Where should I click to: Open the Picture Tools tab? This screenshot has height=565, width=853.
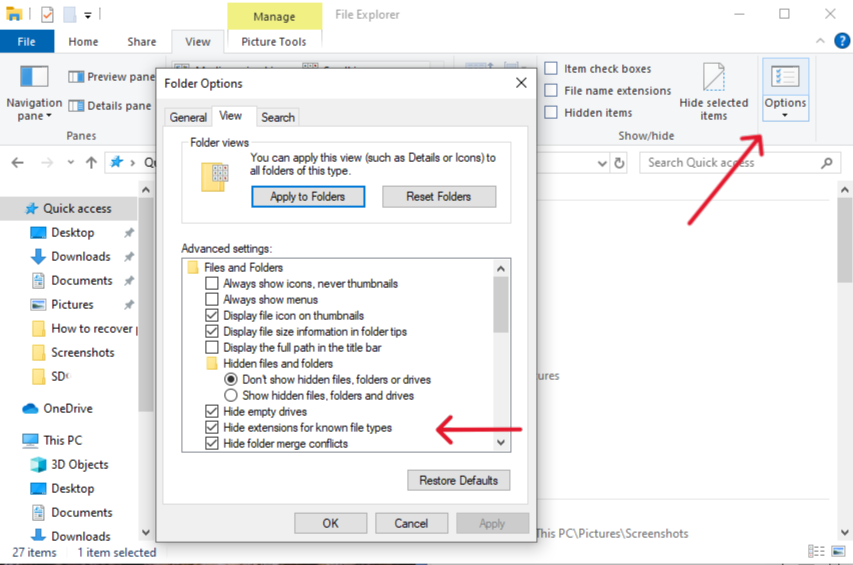(274, 41)
